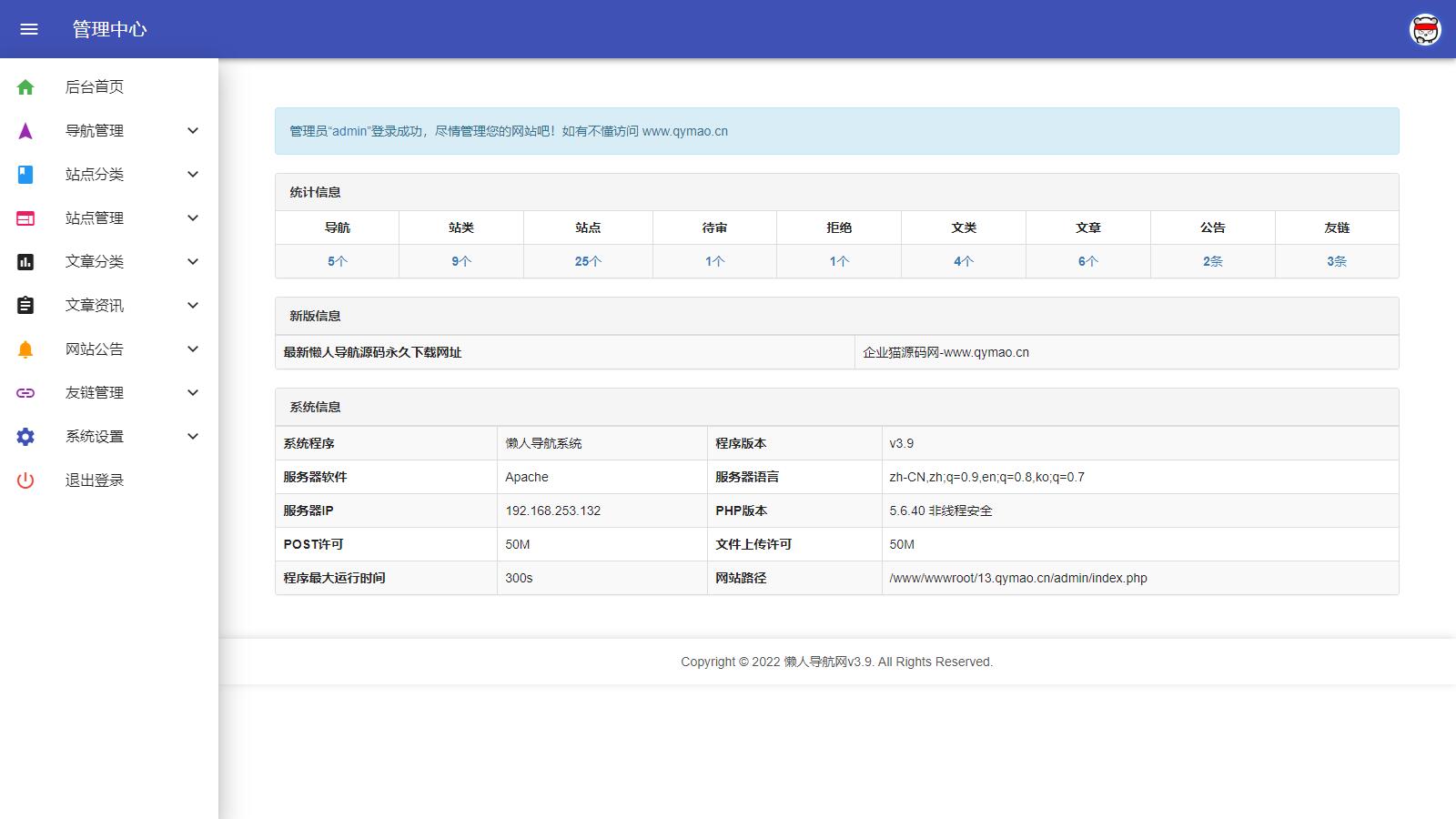The image size is (1456, 819).
Task: Click the hamburger menu icon
Action: (x=29, y=29)
